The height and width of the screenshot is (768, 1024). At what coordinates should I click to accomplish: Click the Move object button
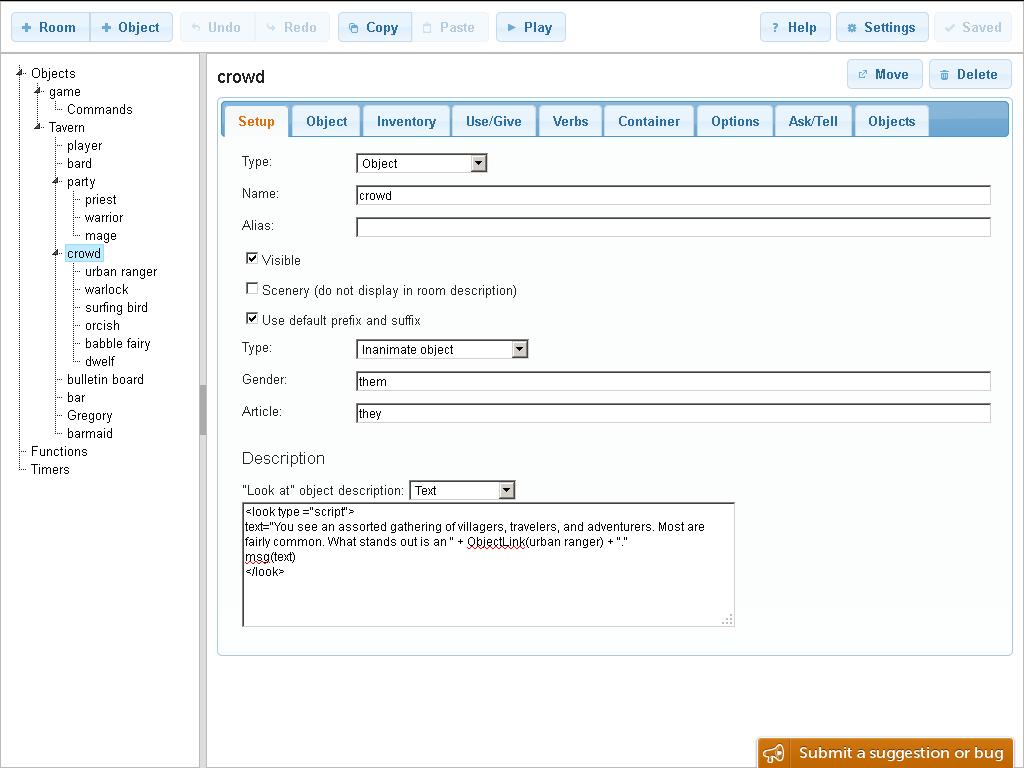(884, 74)
